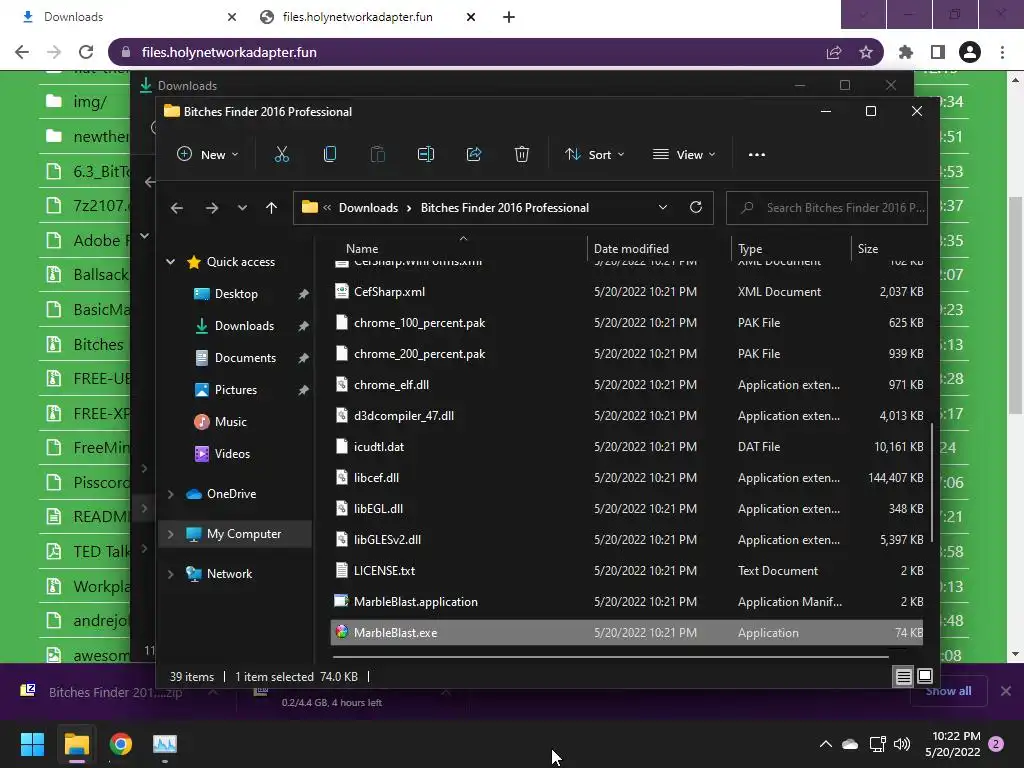This screenshot has height=768, width=1024.
Task: Select Downloads in the navigation pane
Action: click(244, 326)
